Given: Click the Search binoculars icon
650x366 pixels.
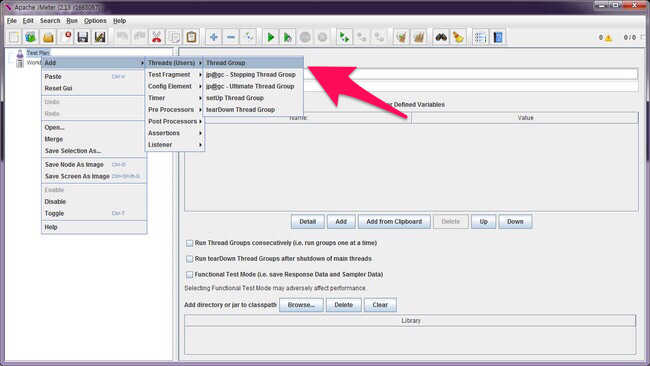Looking at the screenshot, I should point(441,37).
